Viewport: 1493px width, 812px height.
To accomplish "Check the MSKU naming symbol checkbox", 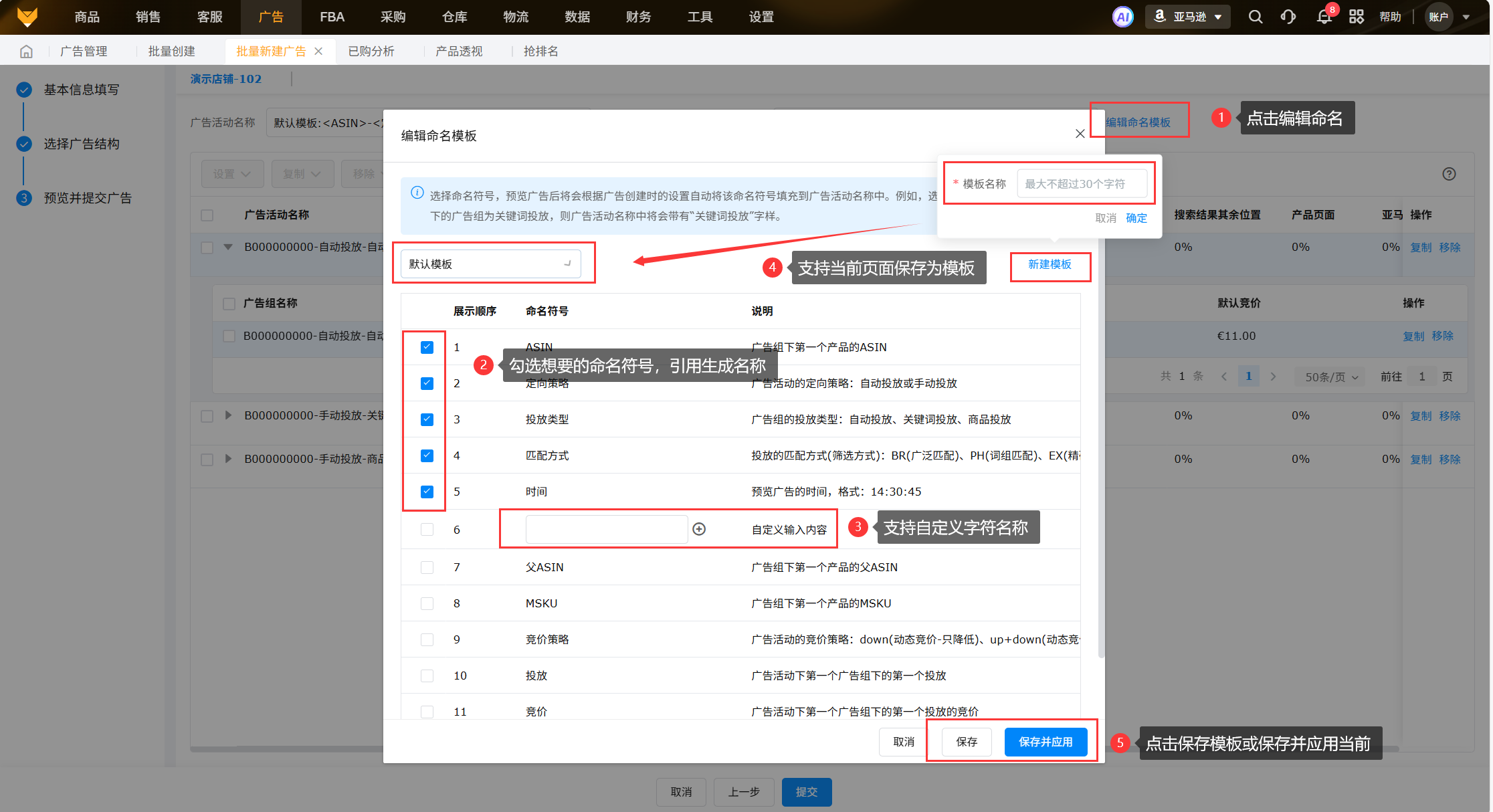I will (427, 603).
